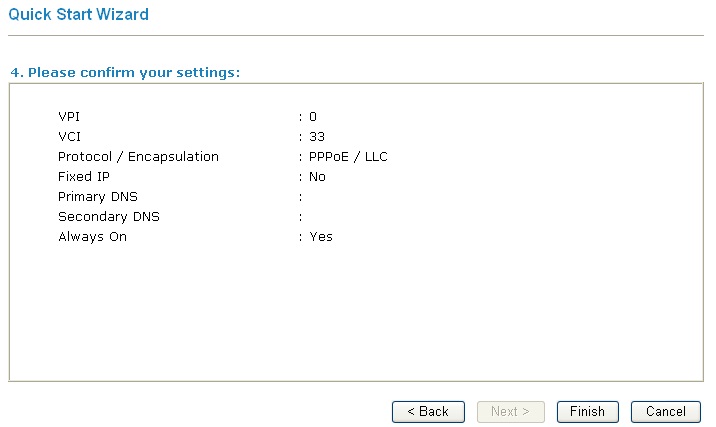Viewport: 716px width, 427px height.
Task: Click the PPPoE / LLC value
Action: point(348,157)
